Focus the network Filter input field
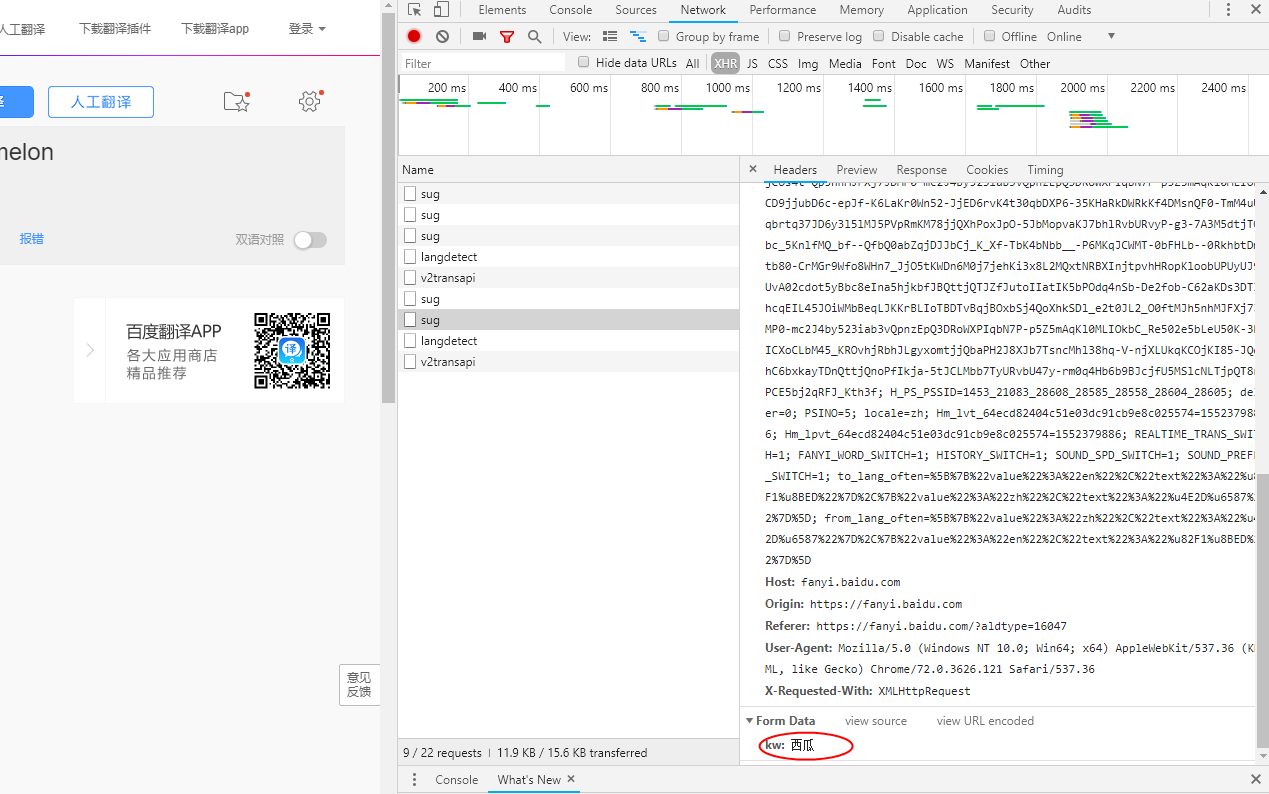 [483, 63]
